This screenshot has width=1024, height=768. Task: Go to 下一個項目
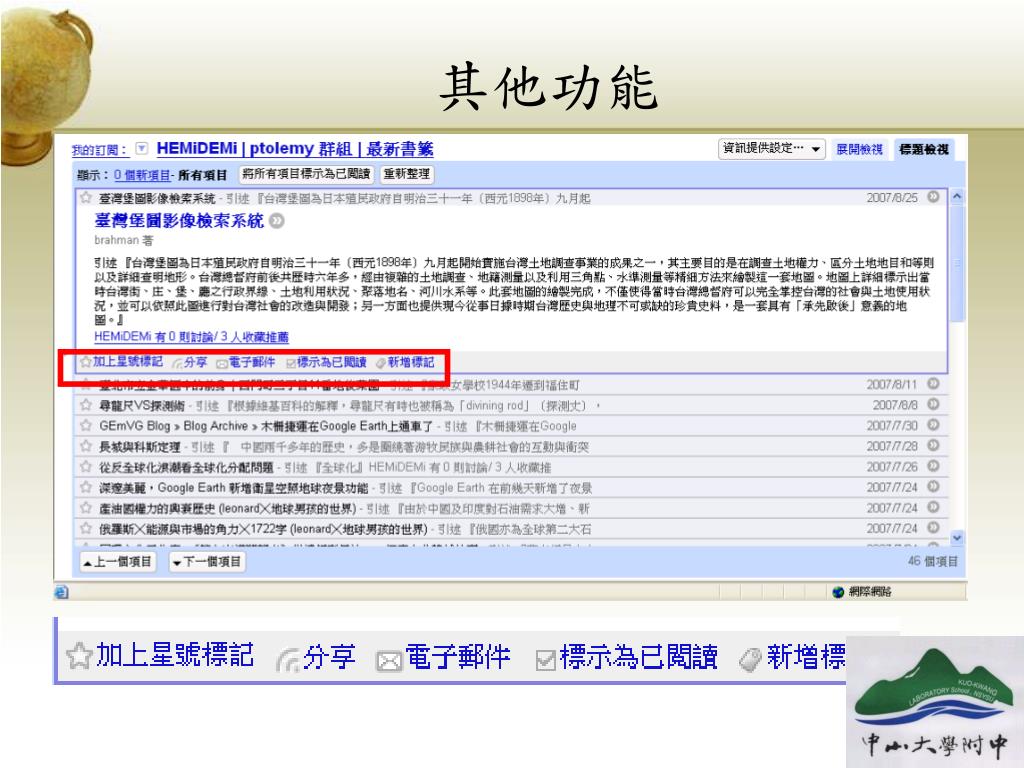click(206, 562)
